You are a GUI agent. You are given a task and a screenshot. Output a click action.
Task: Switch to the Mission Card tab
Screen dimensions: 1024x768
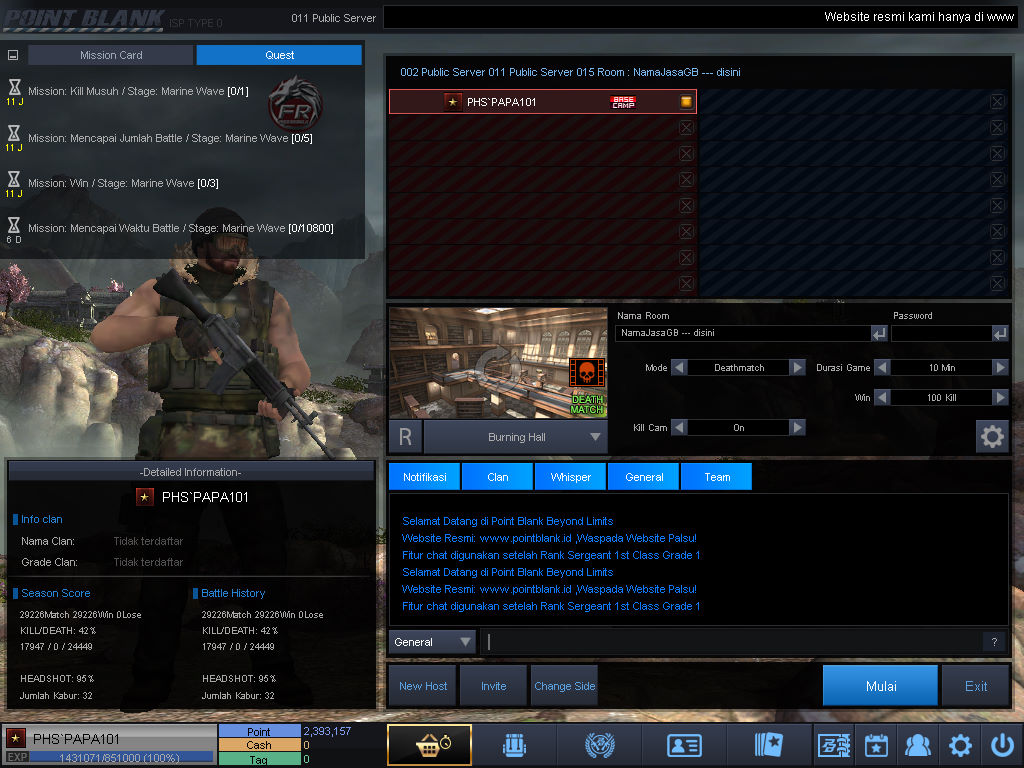[x=110, y=55]
